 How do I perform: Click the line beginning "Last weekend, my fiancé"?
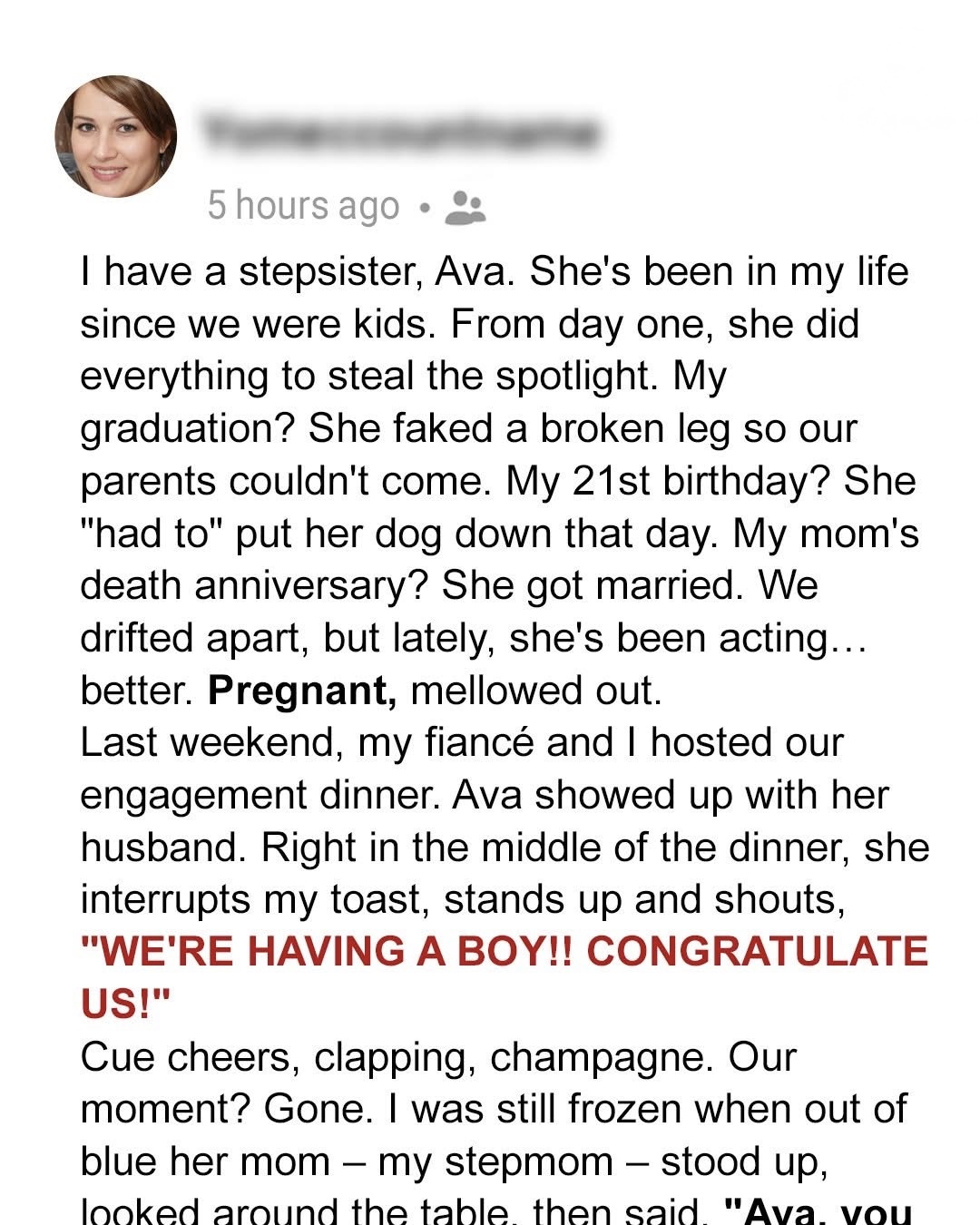461,742
